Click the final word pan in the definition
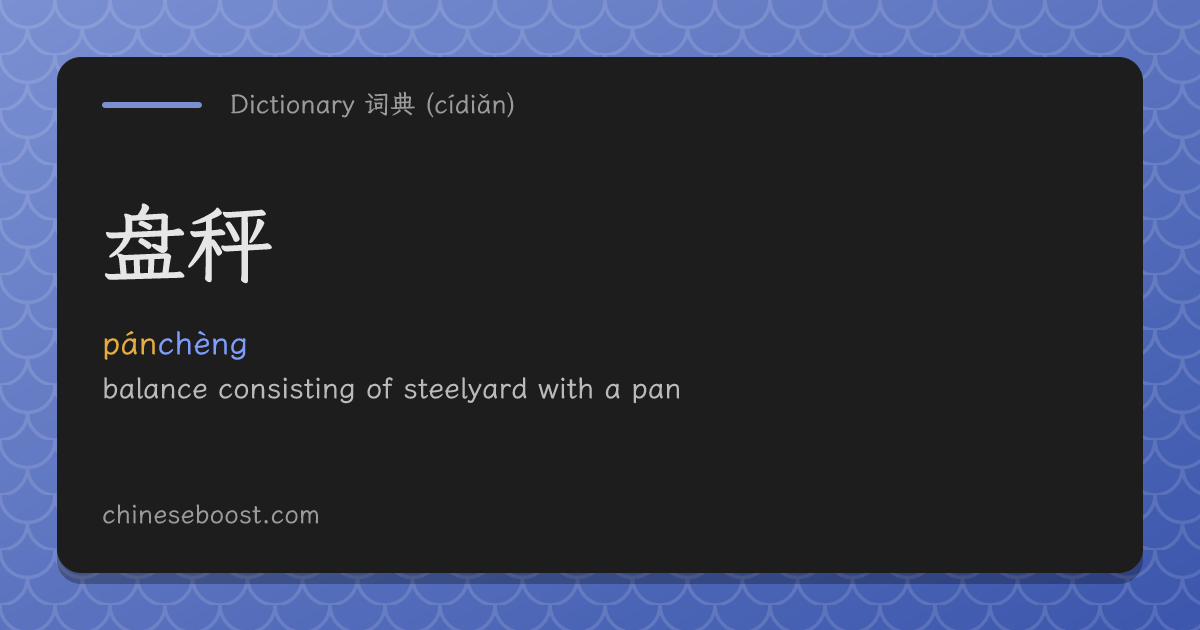Image resolution: width=1200 pixels, height=630 pixels. pos(656,391)
